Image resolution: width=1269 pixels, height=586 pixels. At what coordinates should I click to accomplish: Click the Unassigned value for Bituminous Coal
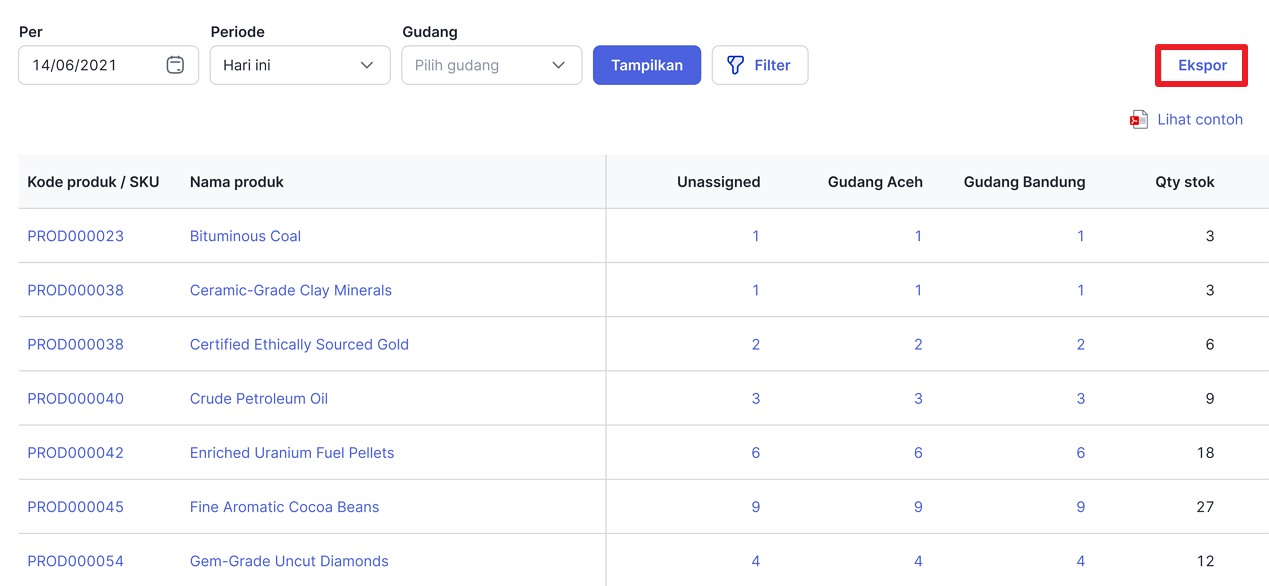click(x=756, y=236)
